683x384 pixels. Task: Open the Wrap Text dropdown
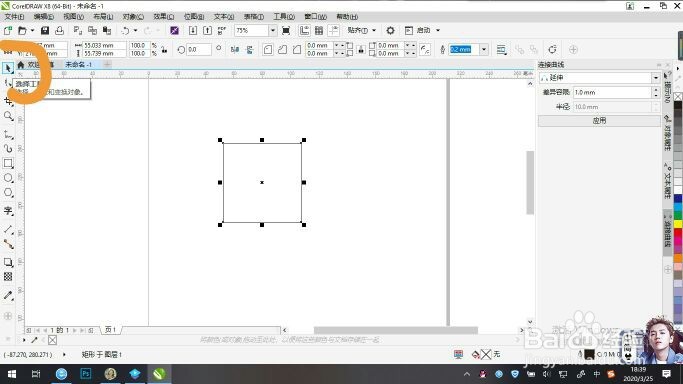[x=501, y=49]
